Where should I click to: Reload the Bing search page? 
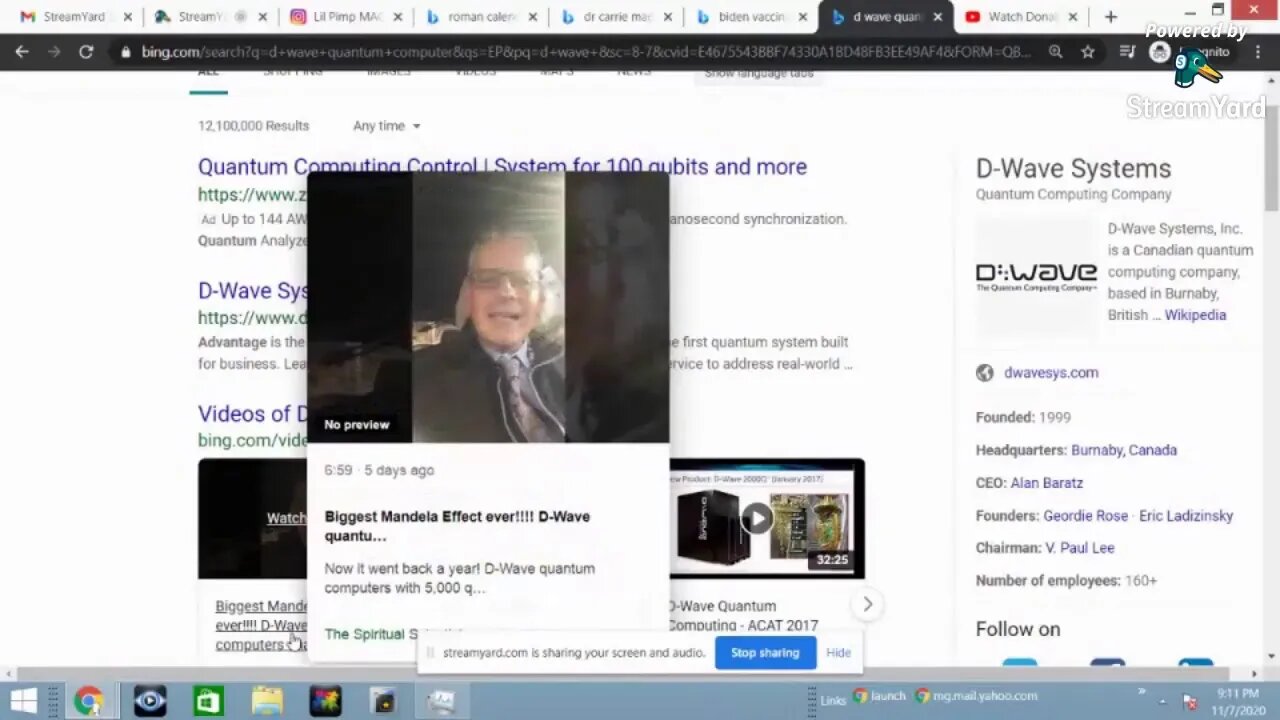[86, 52]
